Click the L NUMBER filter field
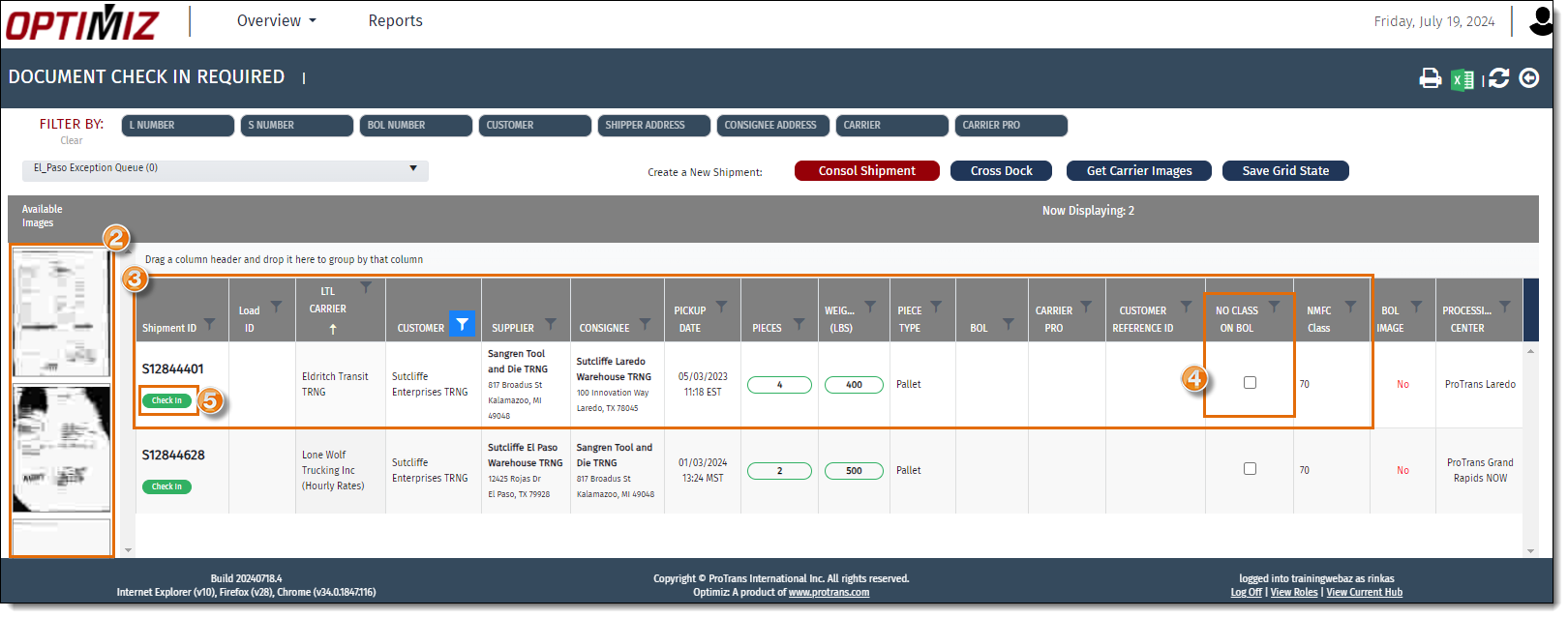Viewport: 1568px width, 618px height. [178, 126]
